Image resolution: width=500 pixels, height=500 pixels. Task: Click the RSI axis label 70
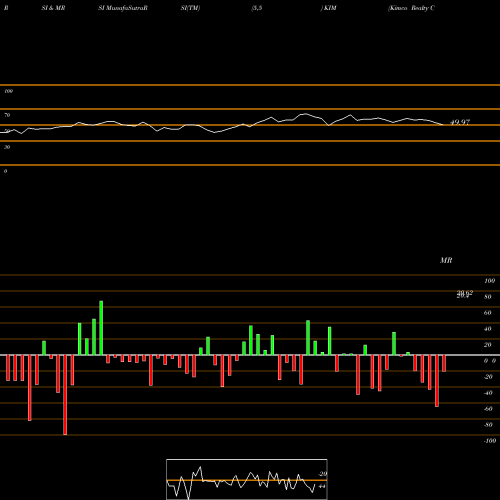tap(7, 115)
